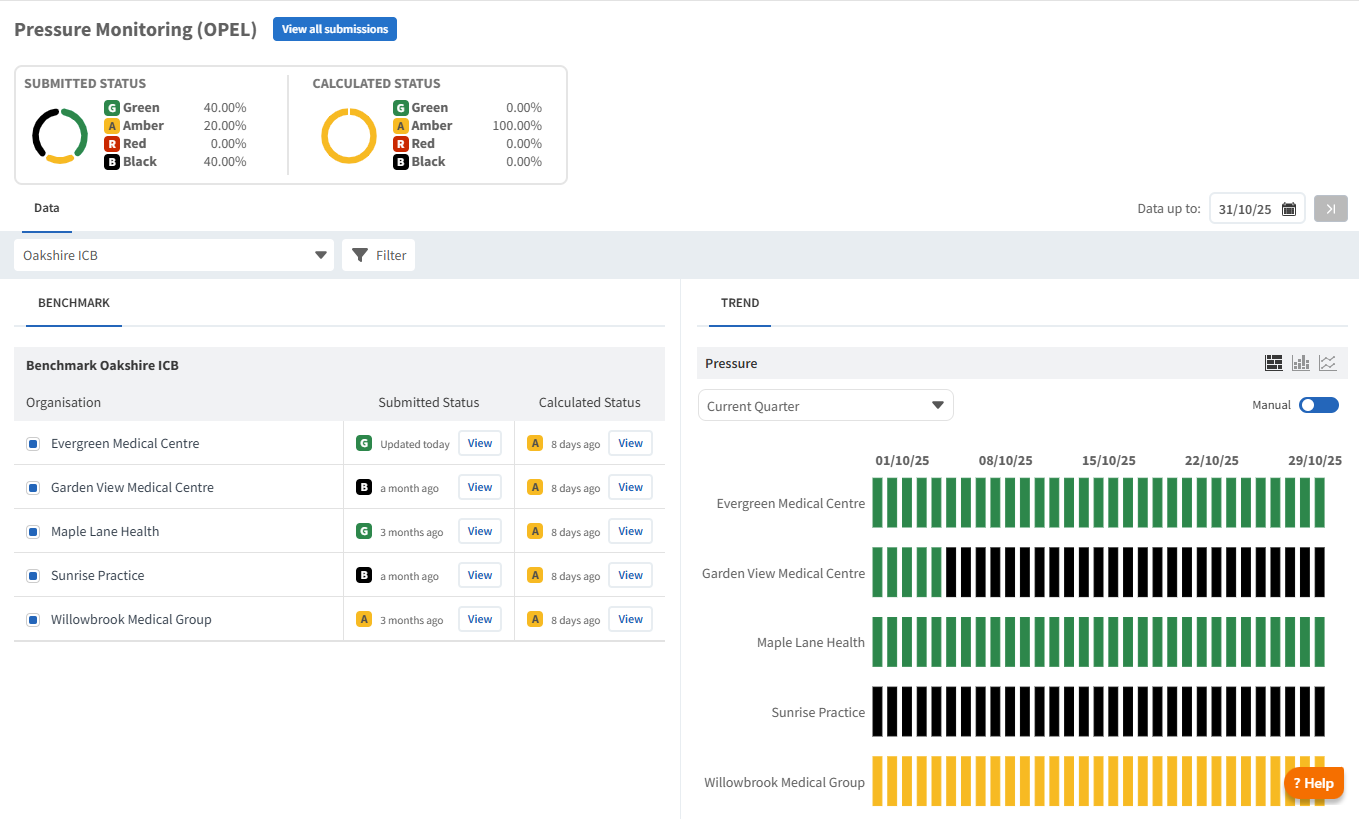
Task: Open the Current Quarter period dropdown
Action: coord(826,405)
